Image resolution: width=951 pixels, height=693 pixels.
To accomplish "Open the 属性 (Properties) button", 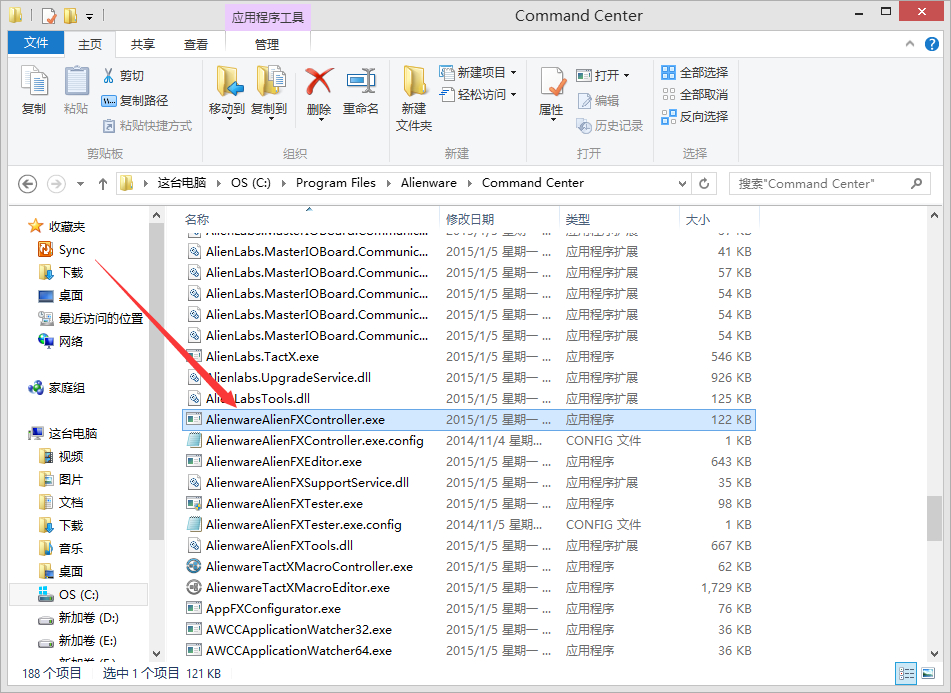I will pos(551,92).
